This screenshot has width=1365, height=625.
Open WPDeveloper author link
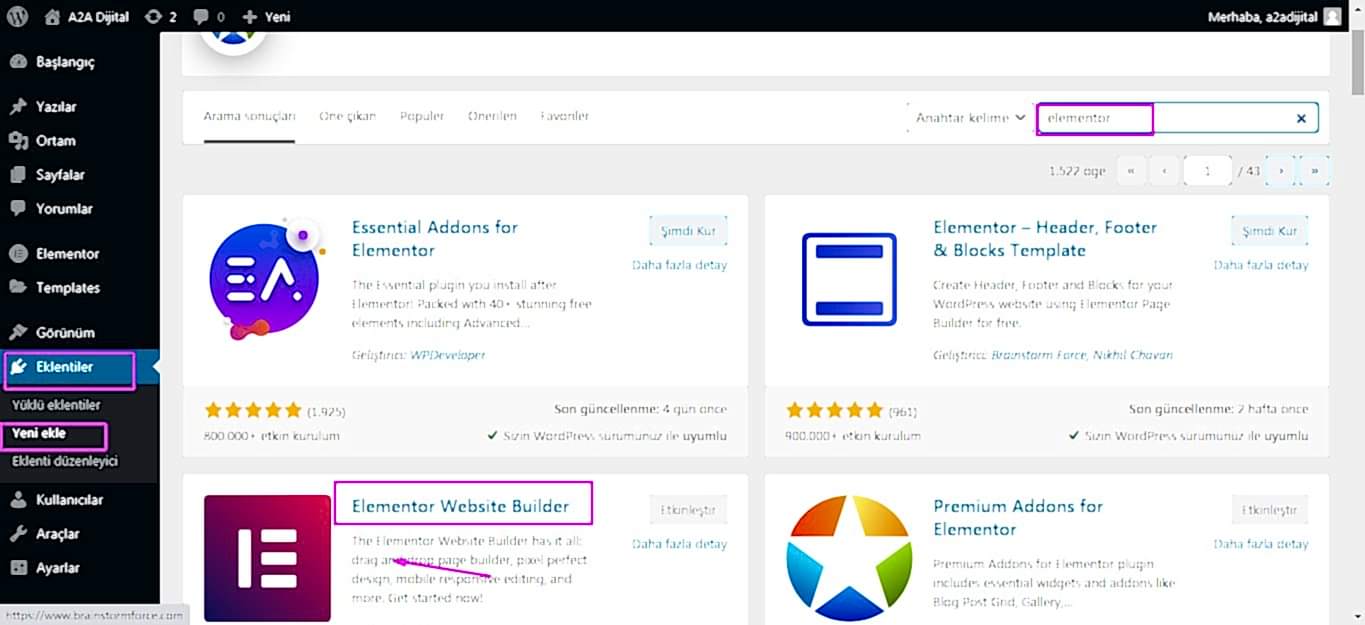[x=448, y=355]
